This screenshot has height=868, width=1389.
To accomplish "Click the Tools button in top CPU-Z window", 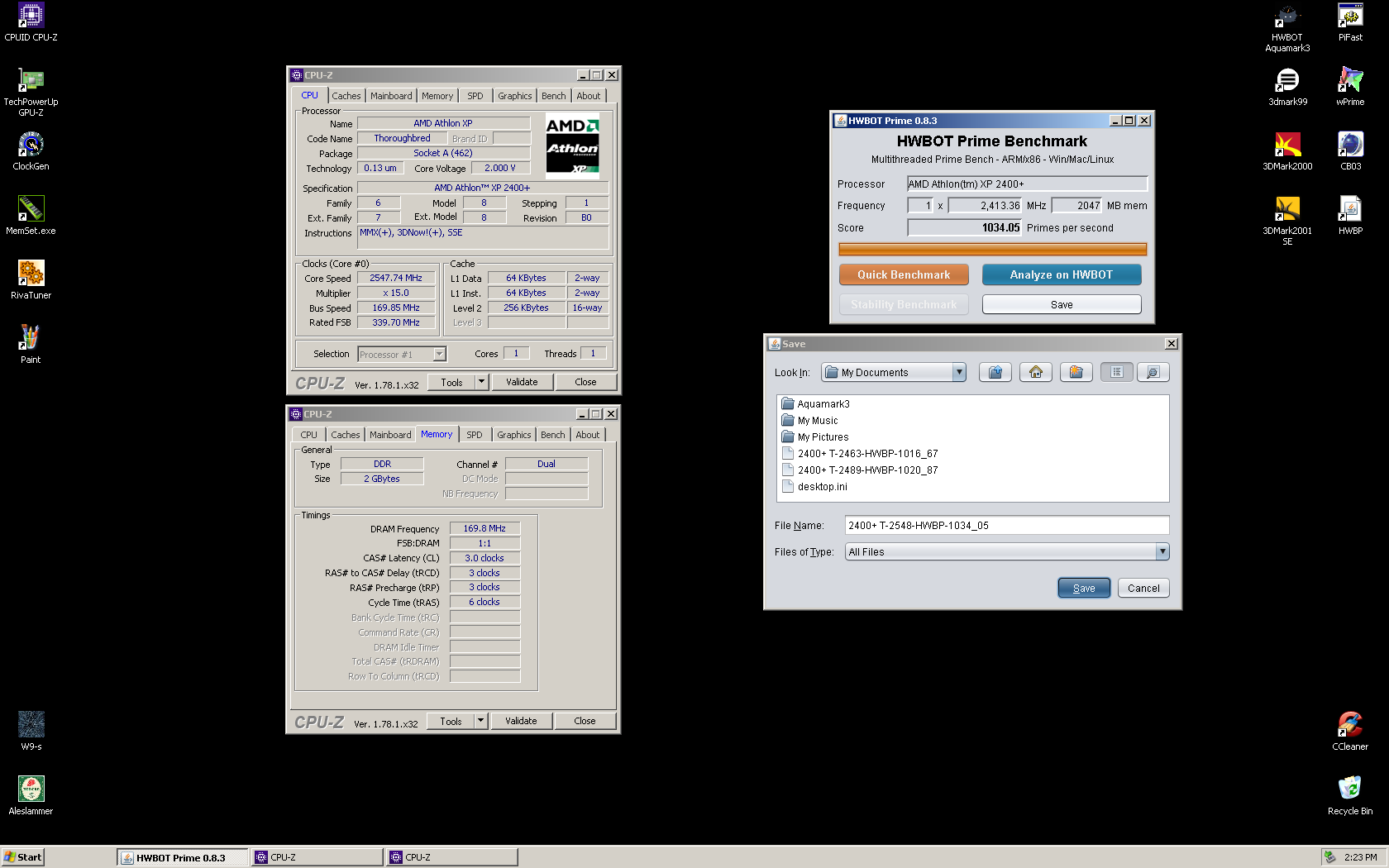I will 451,382.
